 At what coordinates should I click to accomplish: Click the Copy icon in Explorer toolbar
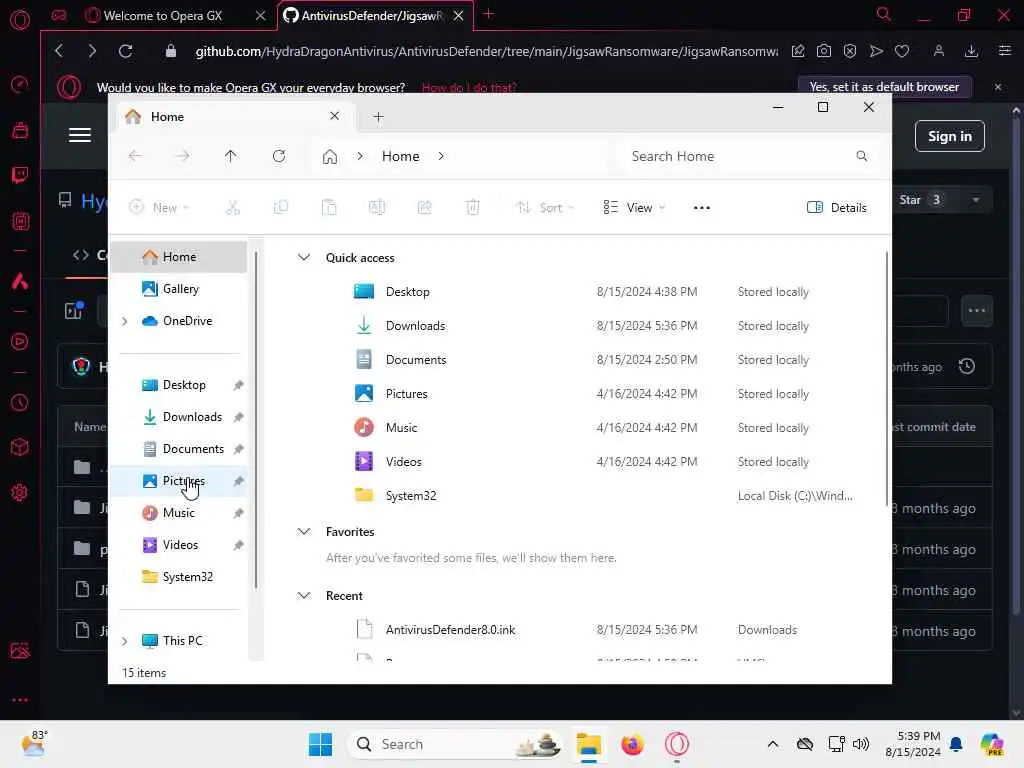click(281, 208)
